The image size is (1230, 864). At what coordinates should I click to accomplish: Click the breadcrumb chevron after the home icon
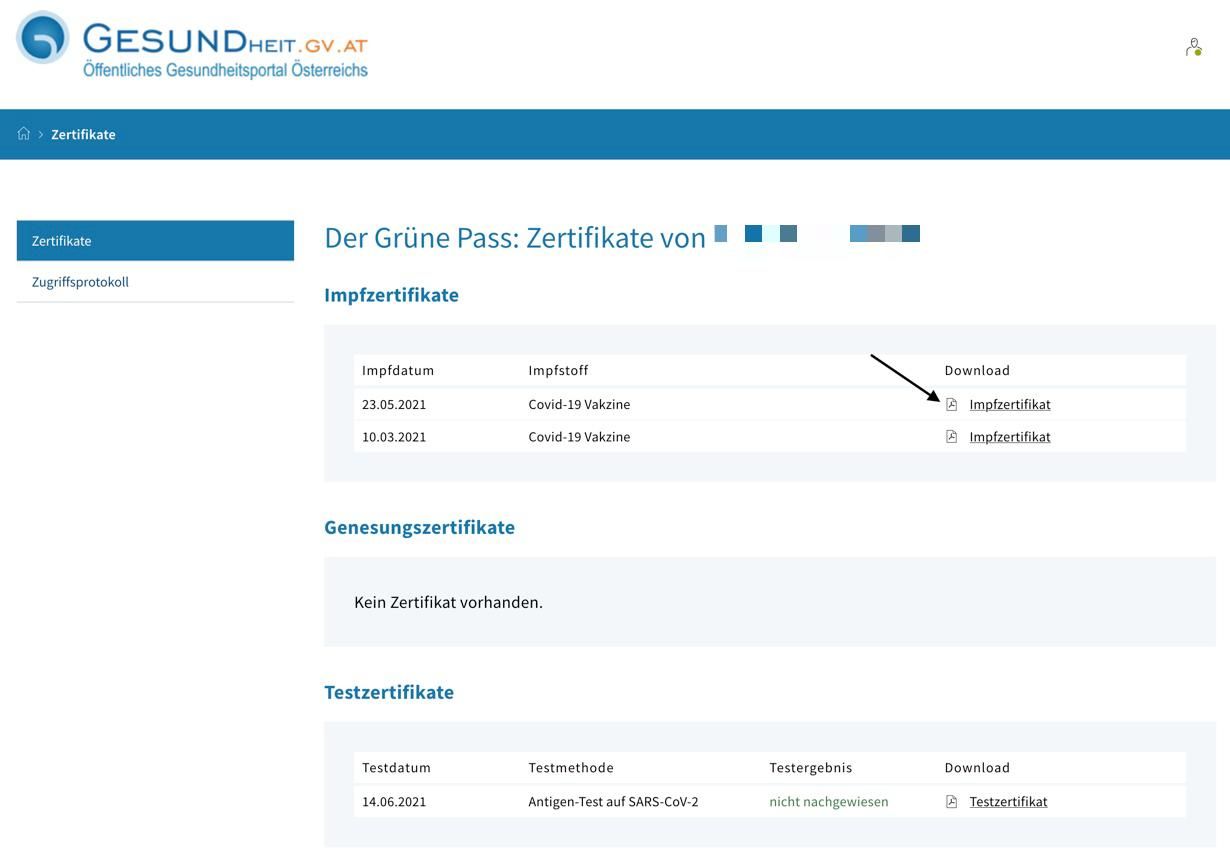pyautogui.click(x=40, y=133)
